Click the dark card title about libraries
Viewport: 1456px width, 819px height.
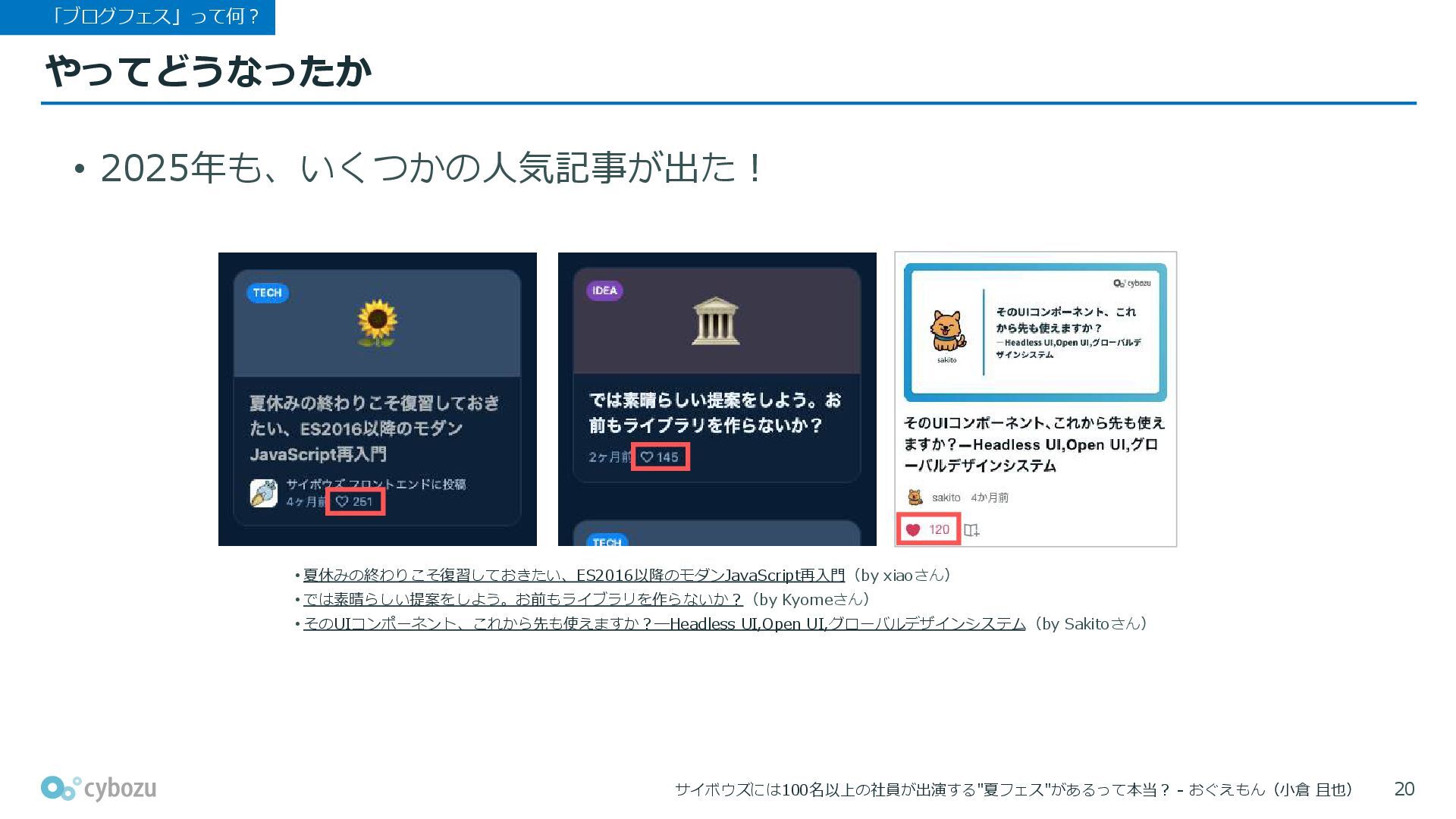point(715,413)
